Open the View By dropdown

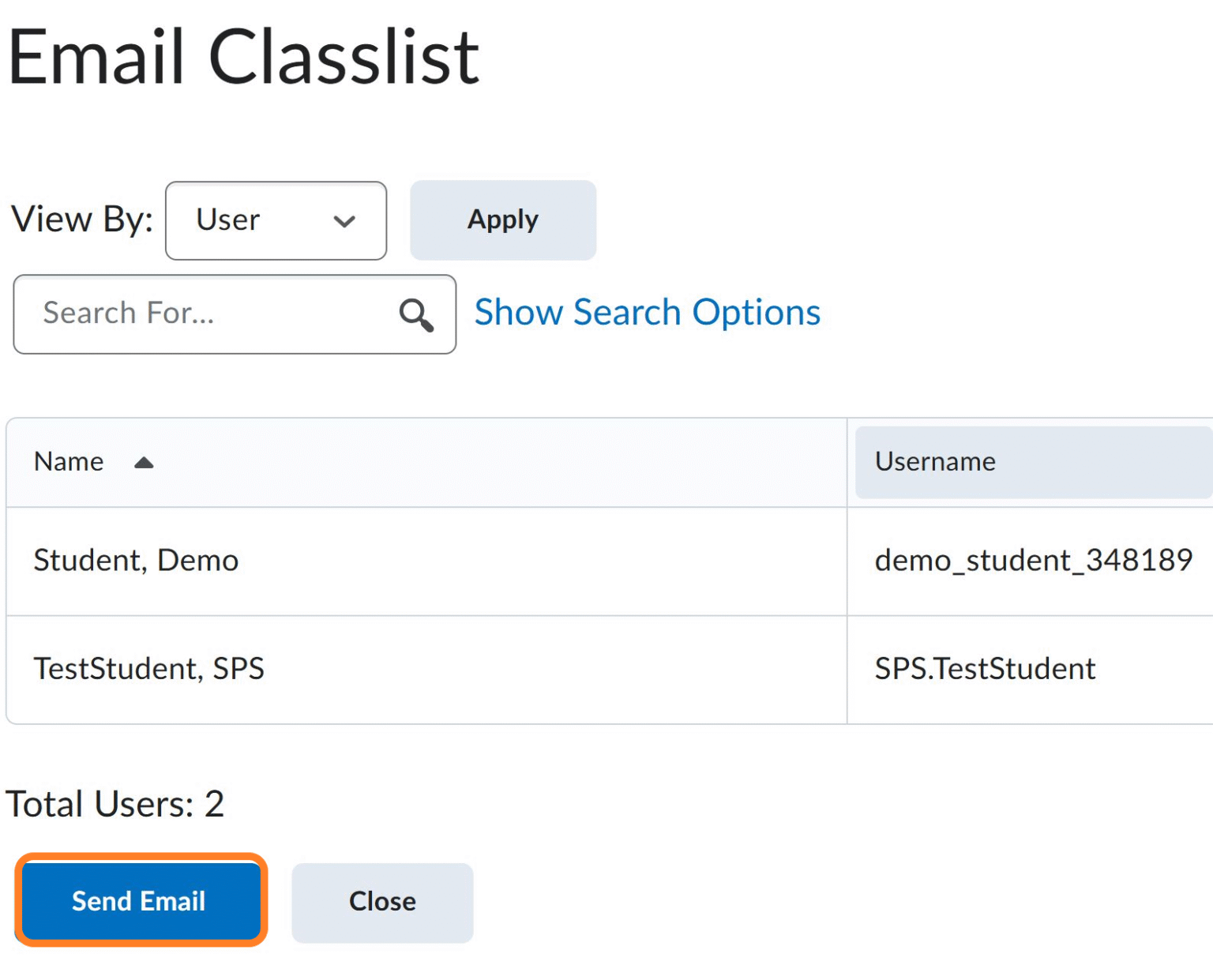click(276, 221)
